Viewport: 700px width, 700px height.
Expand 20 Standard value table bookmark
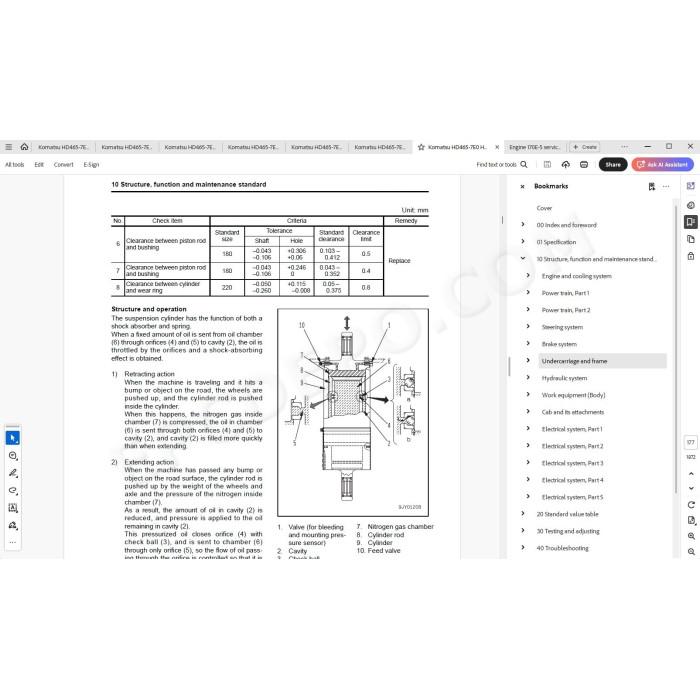tap(523, 513)
